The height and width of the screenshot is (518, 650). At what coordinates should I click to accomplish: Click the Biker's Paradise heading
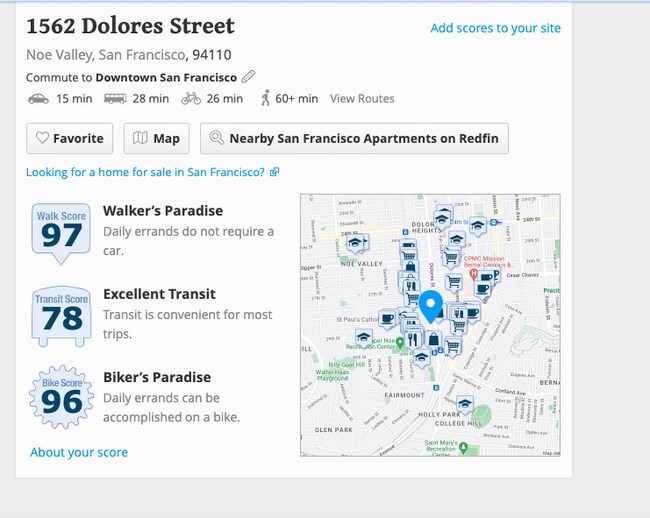click(x=157, y=377)
